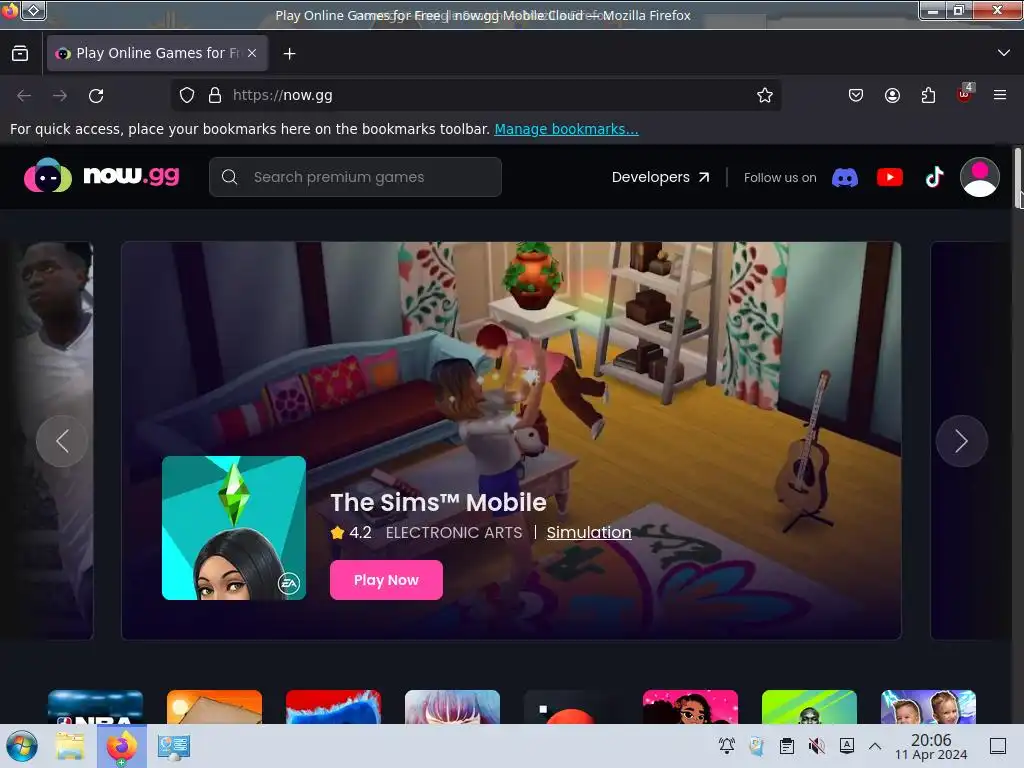Focus the address bar showing now.gg

477,95
